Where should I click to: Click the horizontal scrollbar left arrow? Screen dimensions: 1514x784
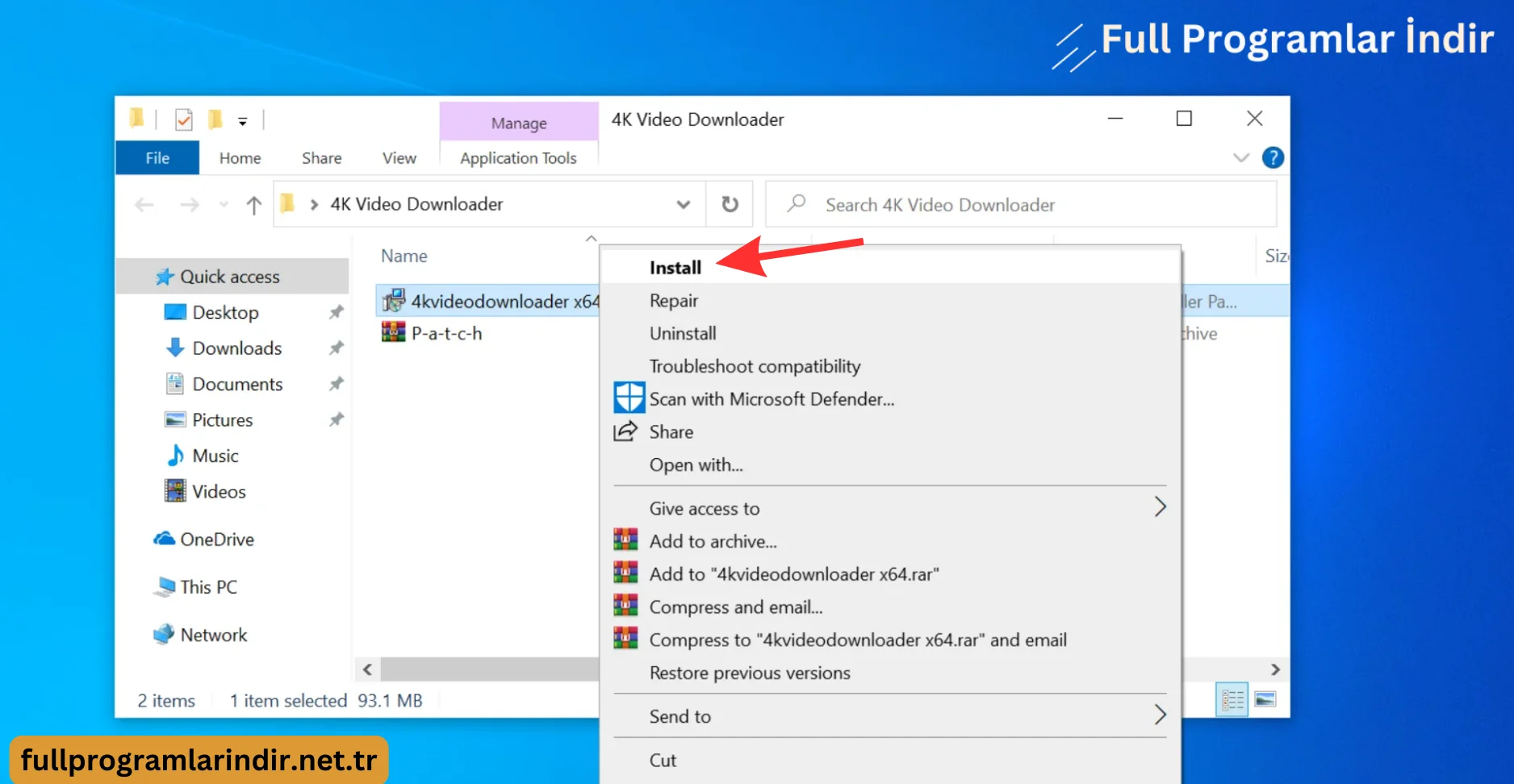[368, 669]
